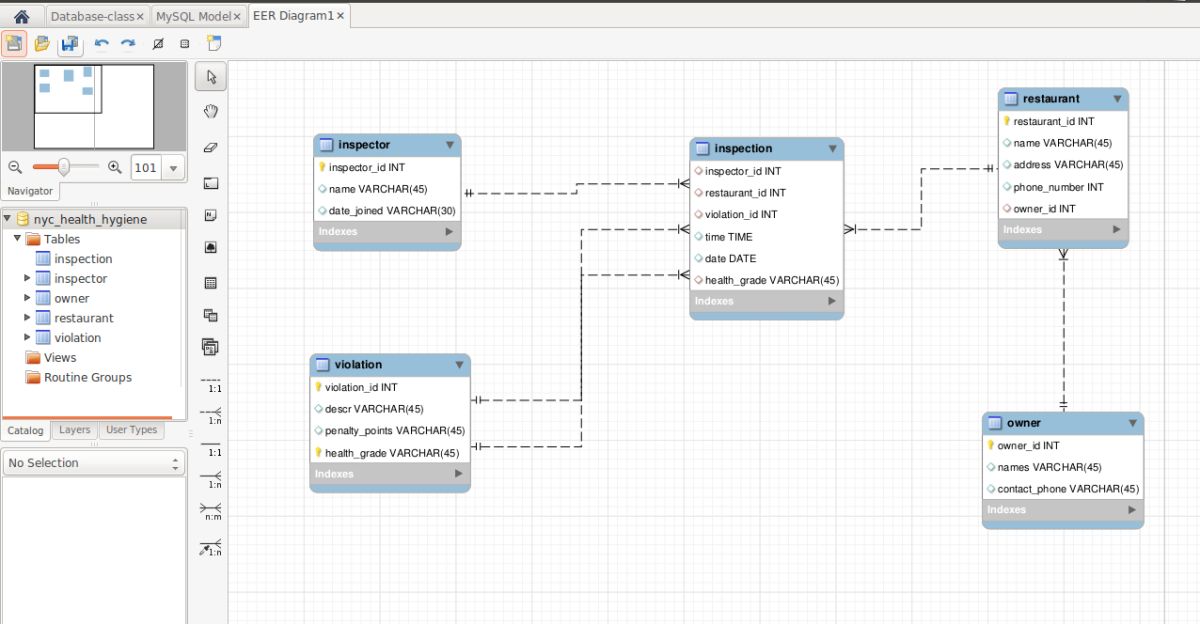The width and height of the screenshot is (1200, 624).
Task: Click the Save Model toolbar icon
Action: [x=68, y=43]
